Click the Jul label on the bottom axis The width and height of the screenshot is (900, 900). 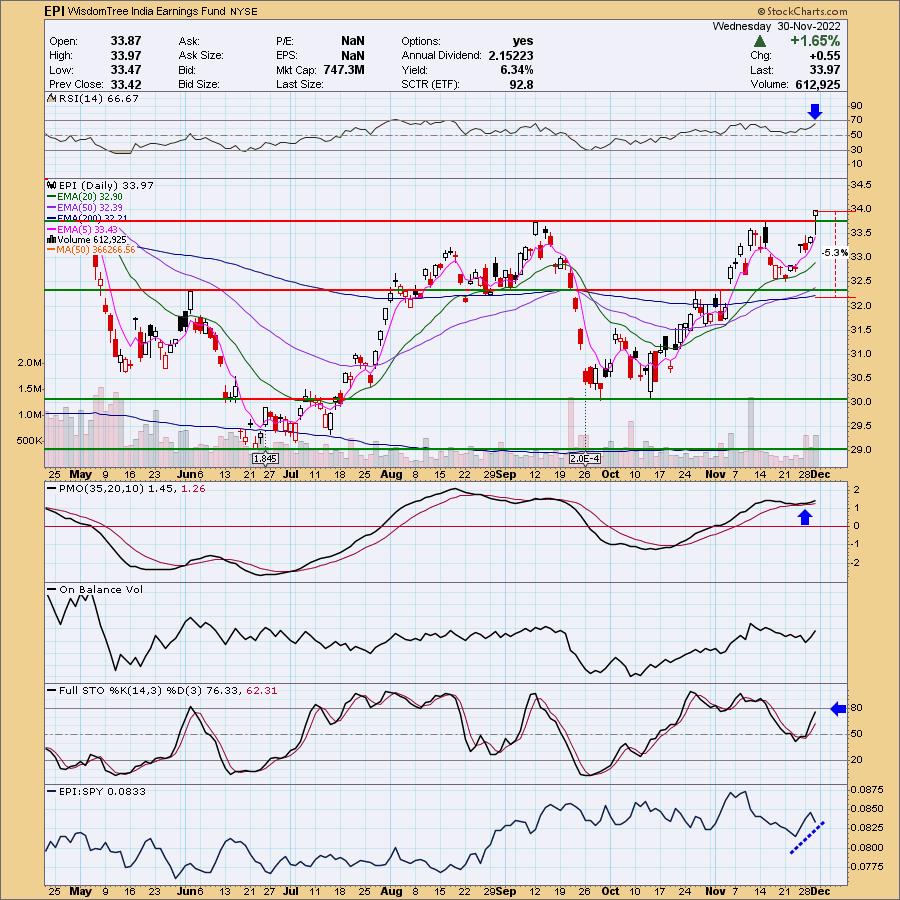[x=291, y=891]
